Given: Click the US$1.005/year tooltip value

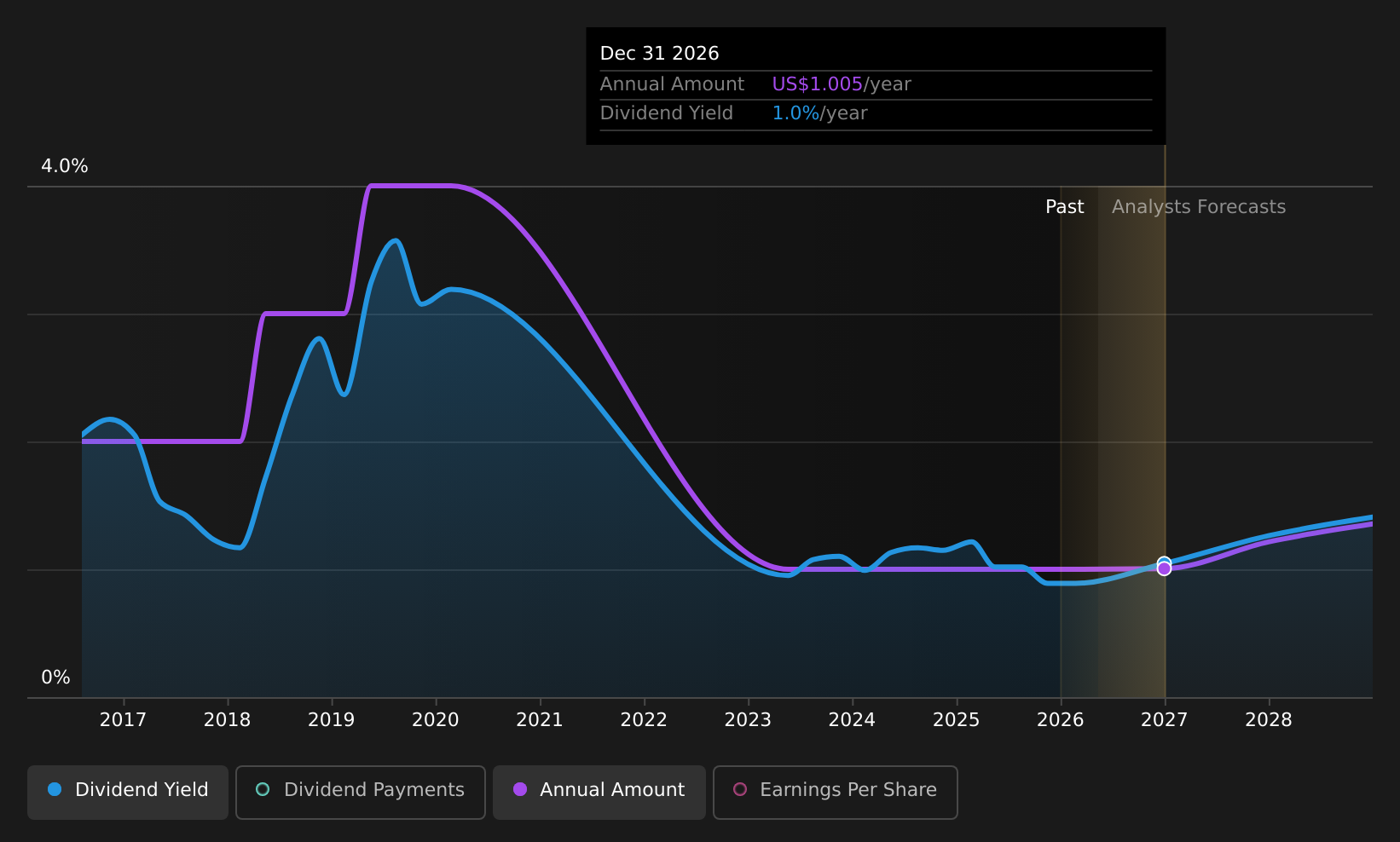Looking at the screenshot, I should [842, 84].
